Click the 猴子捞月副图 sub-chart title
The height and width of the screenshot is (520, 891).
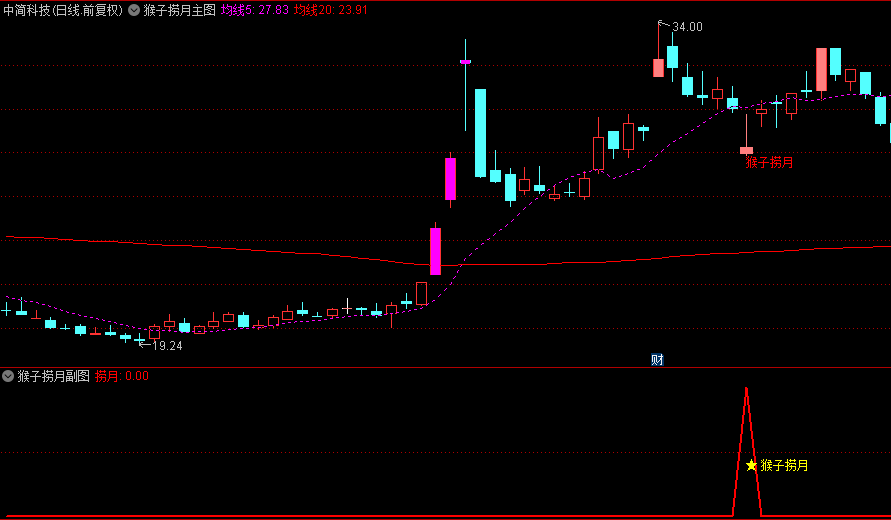pos(53,376)
